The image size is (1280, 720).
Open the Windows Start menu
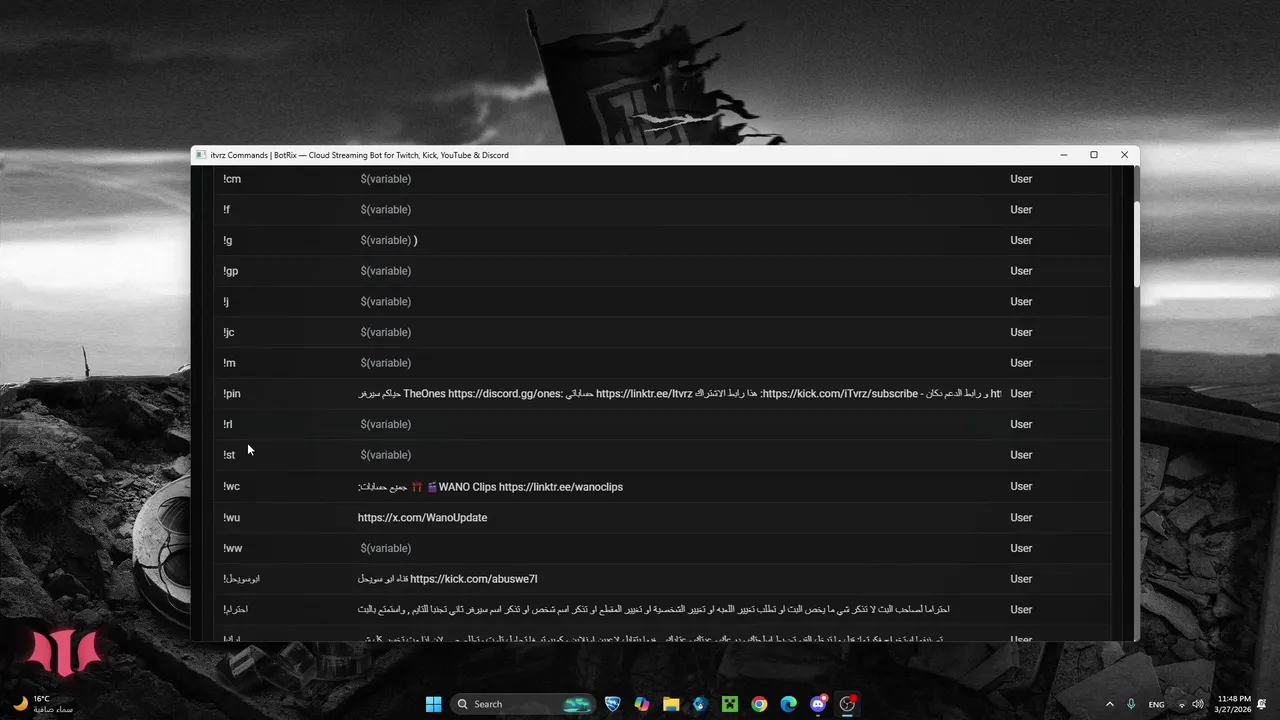pyautogui.click(x=433, y=704)
